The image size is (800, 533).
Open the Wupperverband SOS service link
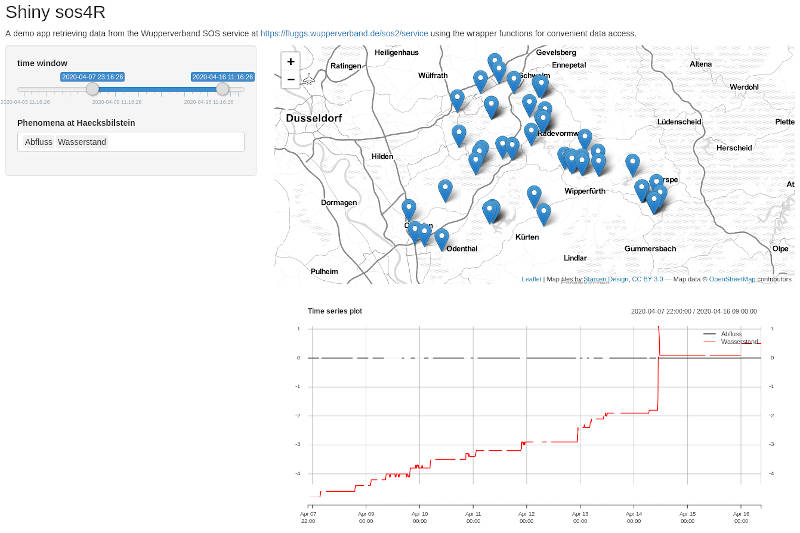344,34
